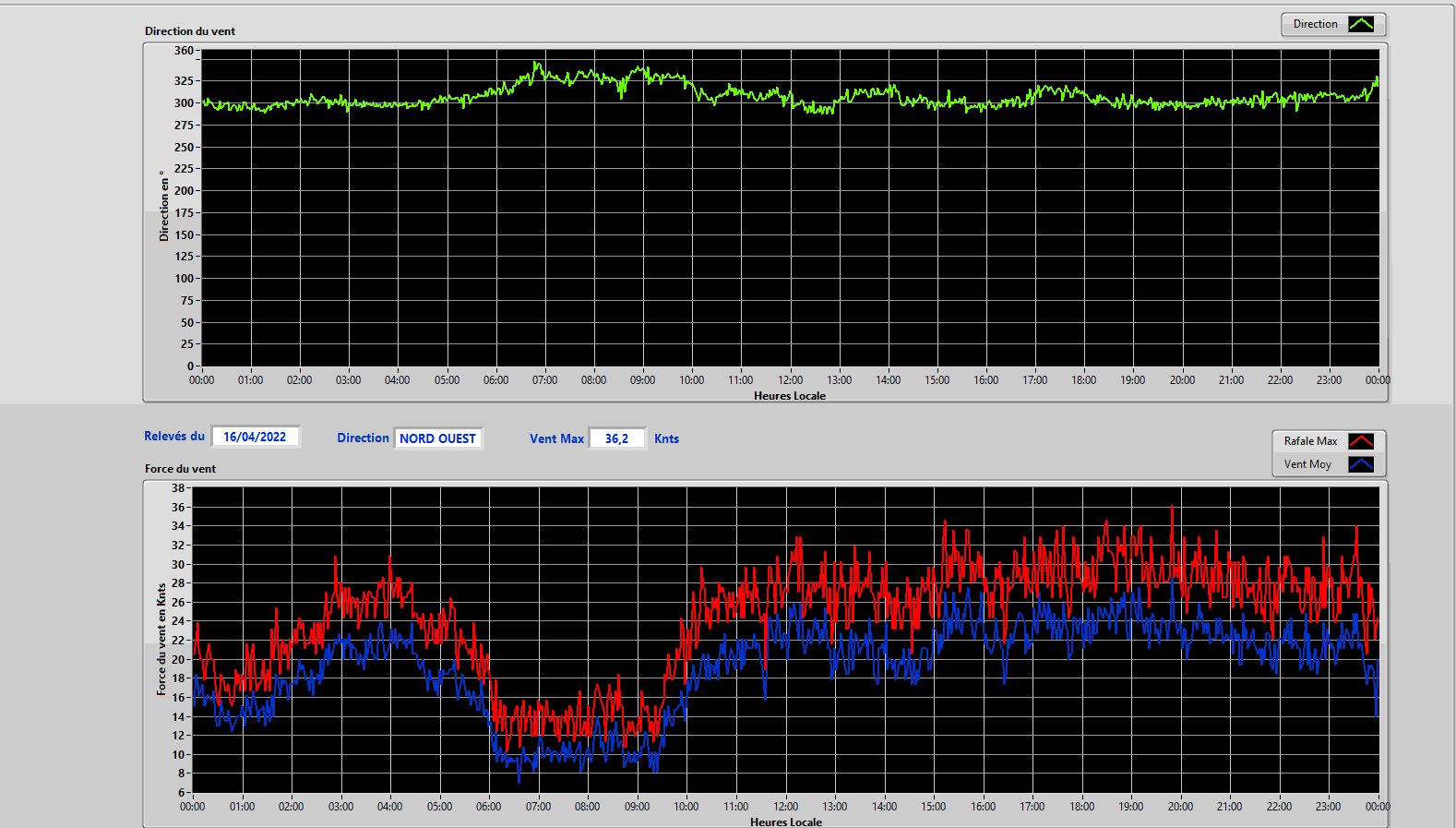Click the 38 value on wind force axis
Screen dimensions: 1456x828
[178, 488]
